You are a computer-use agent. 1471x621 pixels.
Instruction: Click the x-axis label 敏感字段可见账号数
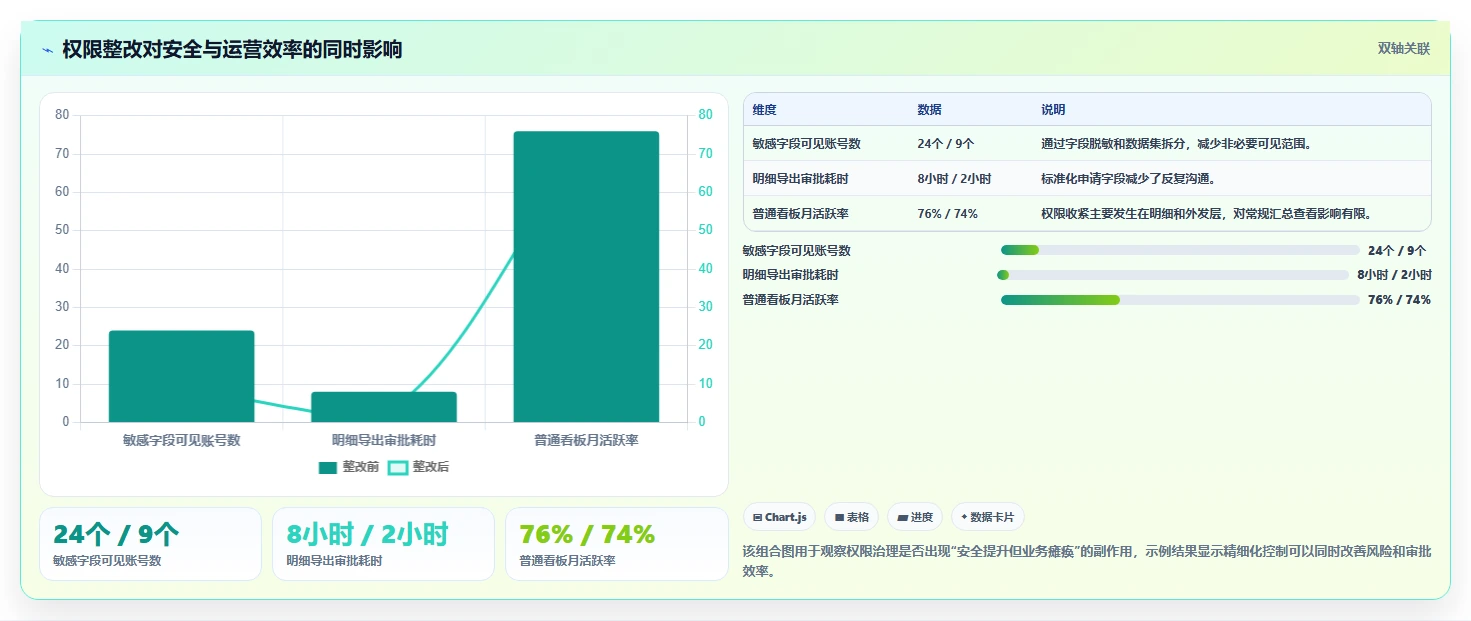point(182,440)
